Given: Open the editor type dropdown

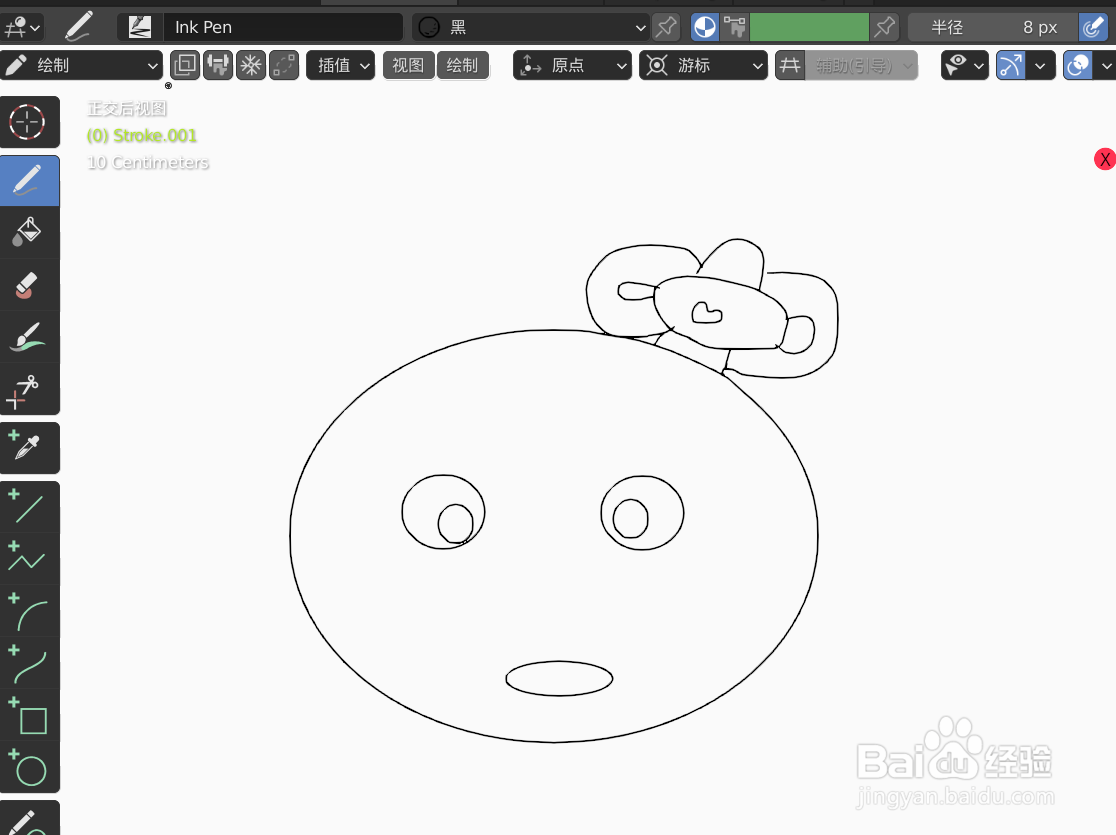Looking at the screenshot, I should pos(23,27).
